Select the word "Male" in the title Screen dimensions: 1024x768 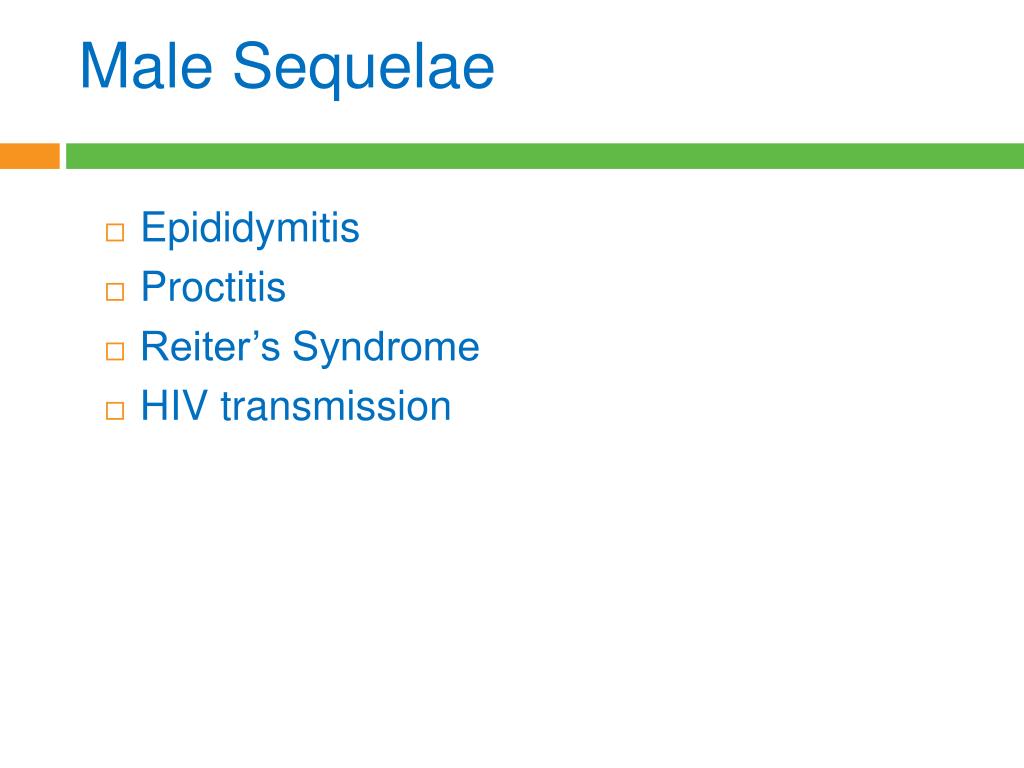[x=146, y=66]
